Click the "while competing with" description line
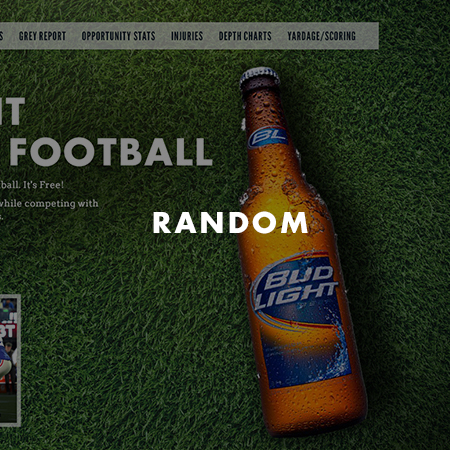 click(49, 203)
